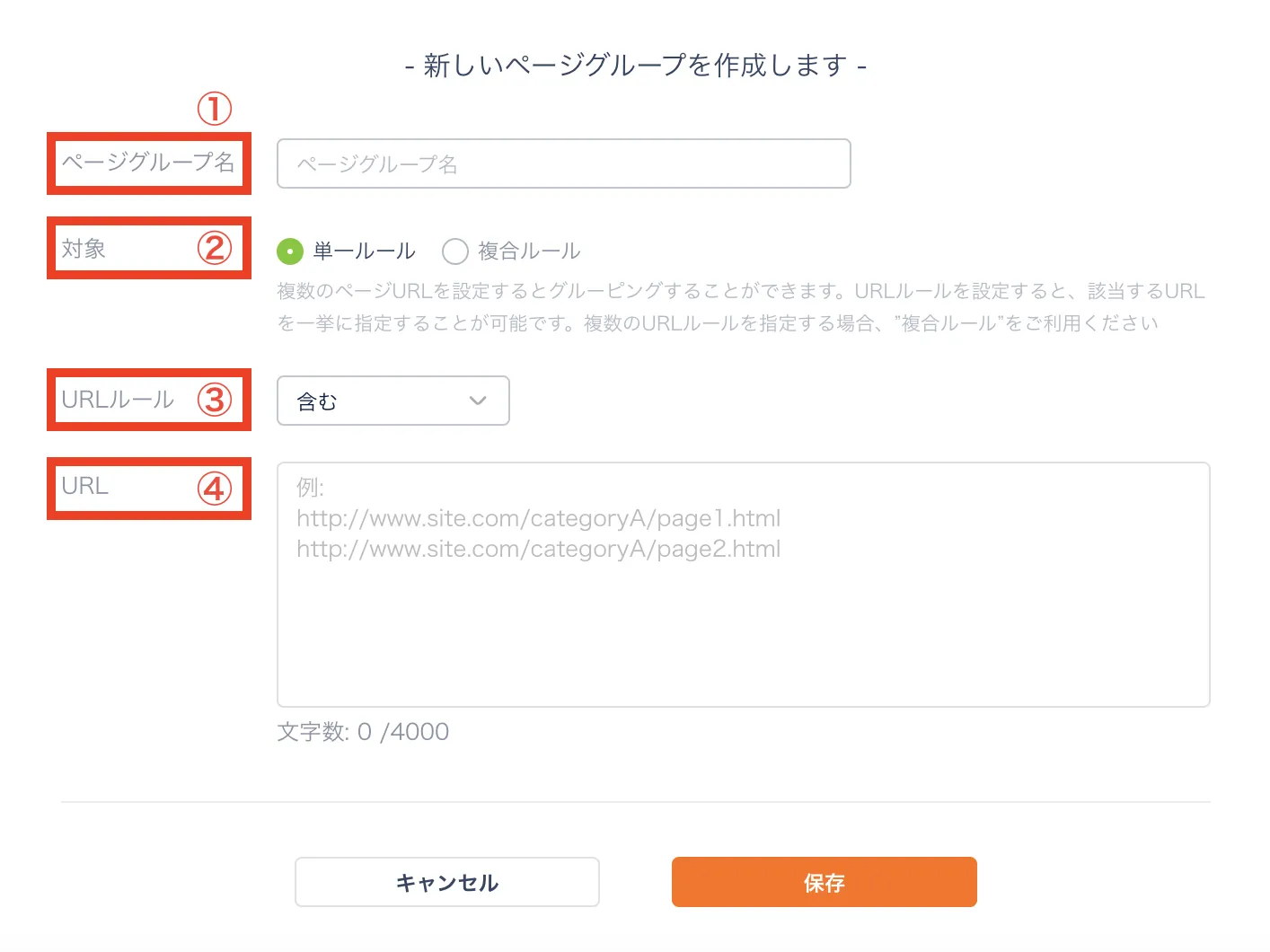Viewport: 1270px width, 952px height.
Task: Focus the ページグループ名 text input field
Action: coord(563,163)
